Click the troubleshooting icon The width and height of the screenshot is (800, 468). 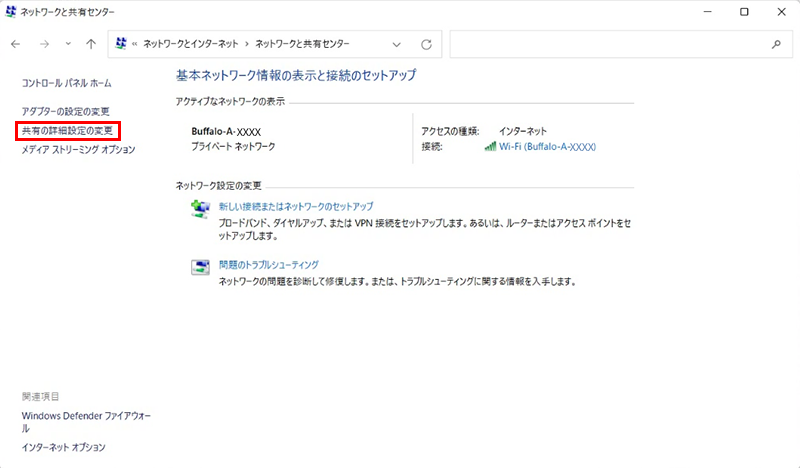click(x=199, y=266)
